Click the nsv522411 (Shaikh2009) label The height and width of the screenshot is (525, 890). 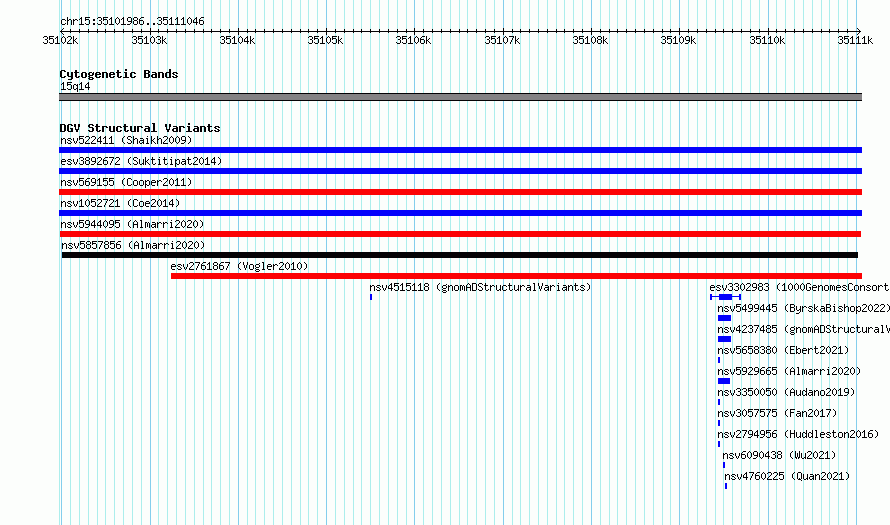click(126, 140)
